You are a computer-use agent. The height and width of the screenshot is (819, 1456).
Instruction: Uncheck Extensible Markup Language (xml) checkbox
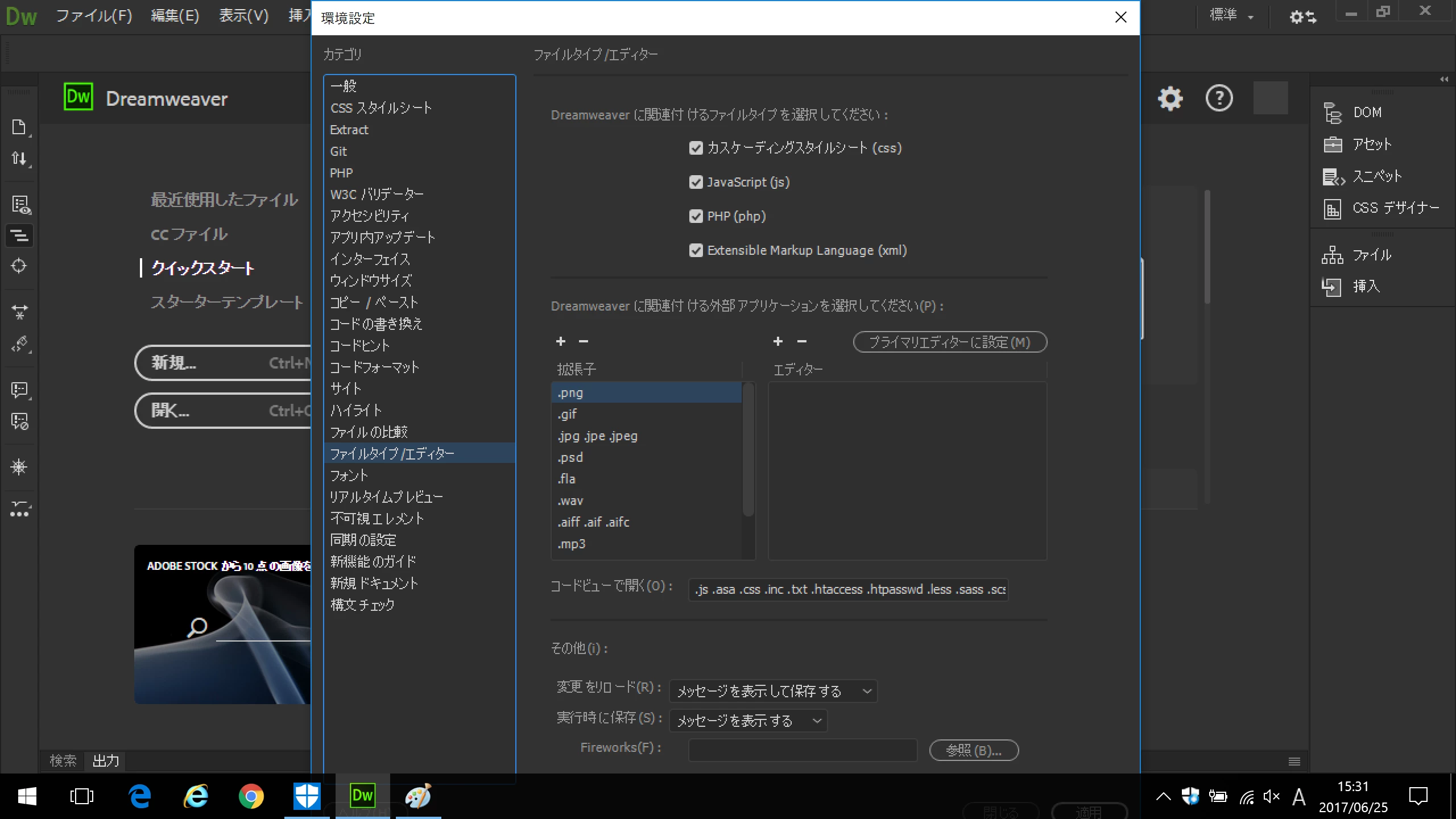(696, 250)
